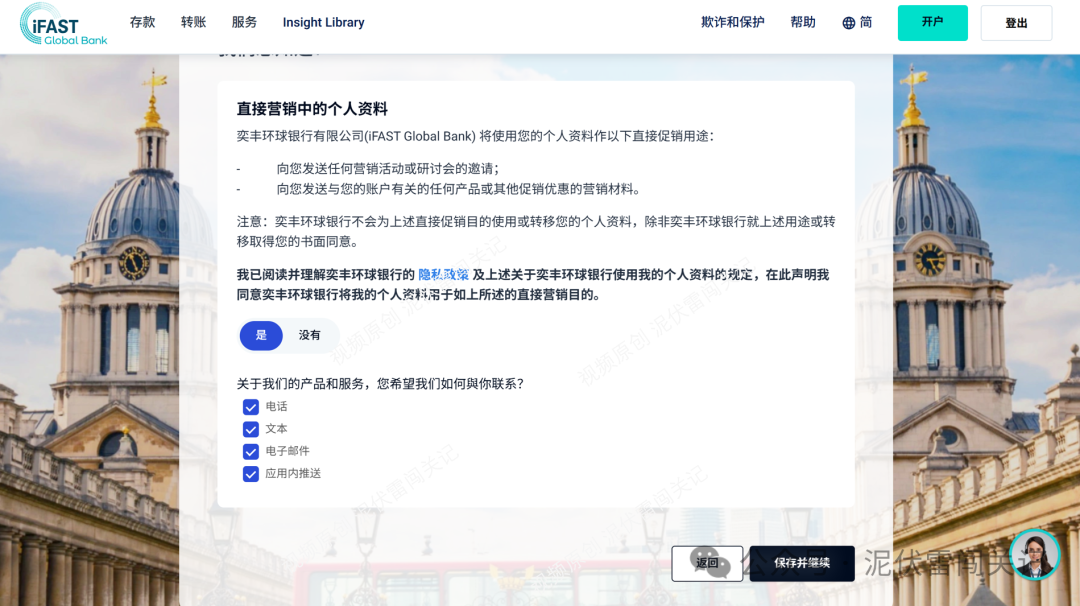The image size is (1080, 606).
Task: Open live chat via the avatar icon
Action: (1035, 555)
